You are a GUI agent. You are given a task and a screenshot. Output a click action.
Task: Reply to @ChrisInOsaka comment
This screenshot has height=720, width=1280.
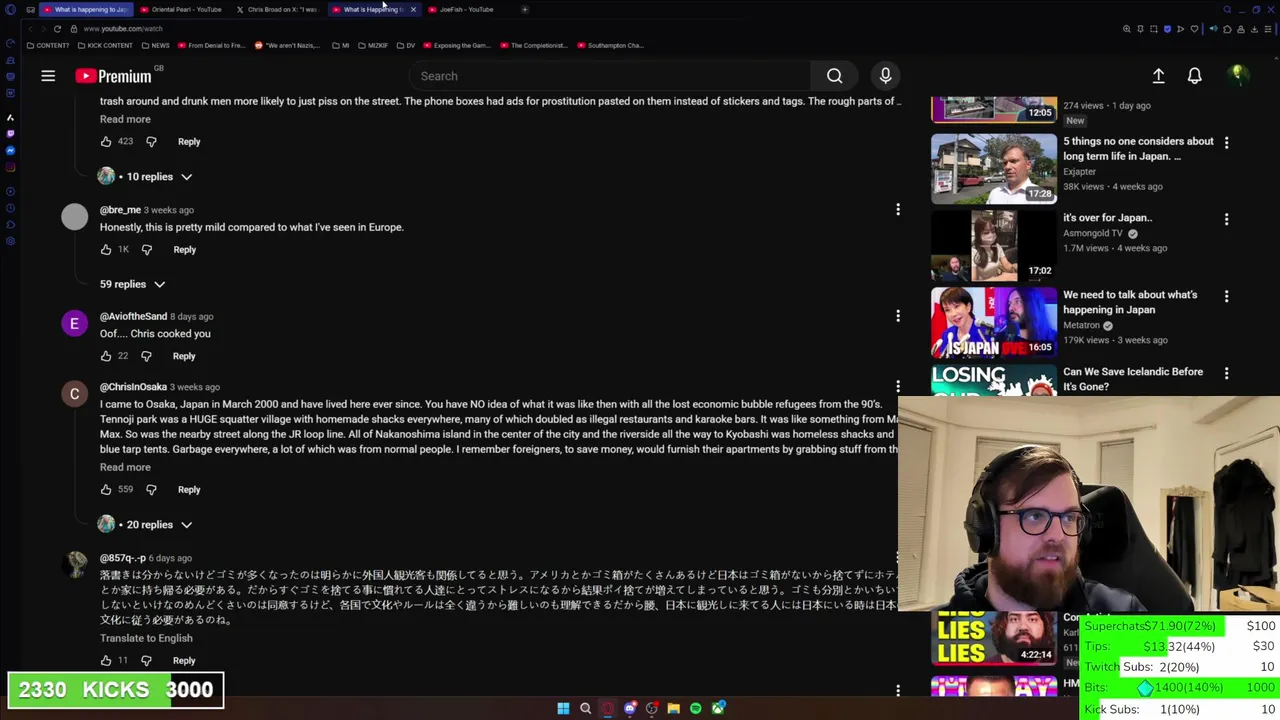tap(189, 489)
